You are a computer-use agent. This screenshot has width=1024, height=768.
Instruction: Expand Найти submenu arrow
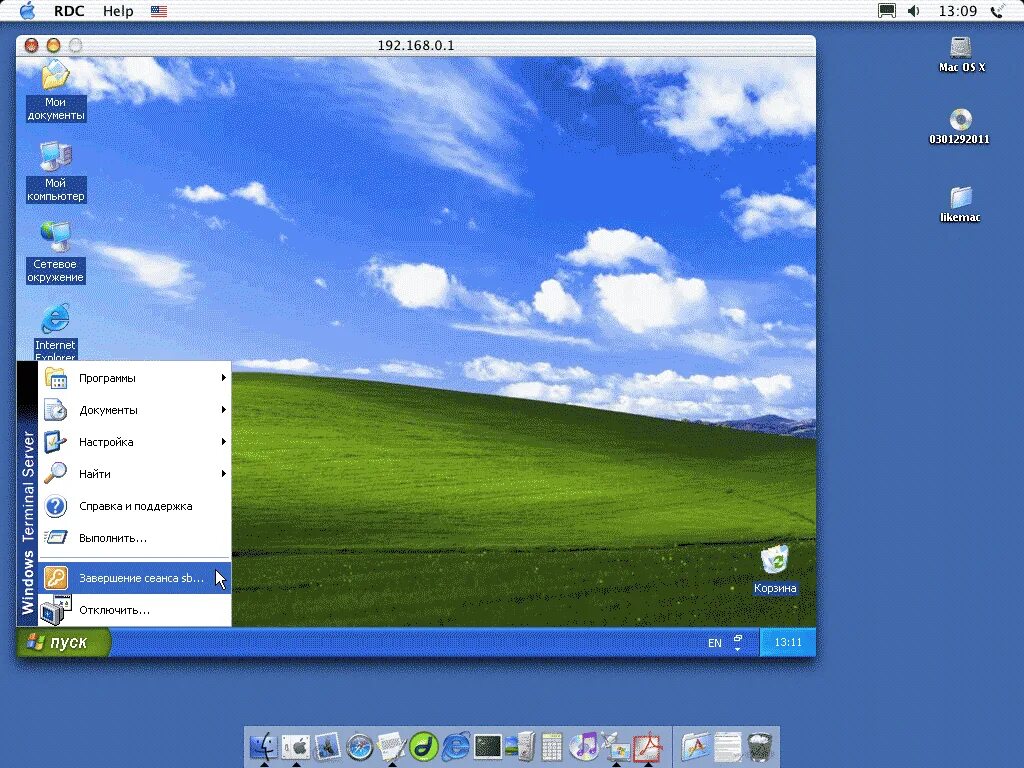click(x=223, y=473)
